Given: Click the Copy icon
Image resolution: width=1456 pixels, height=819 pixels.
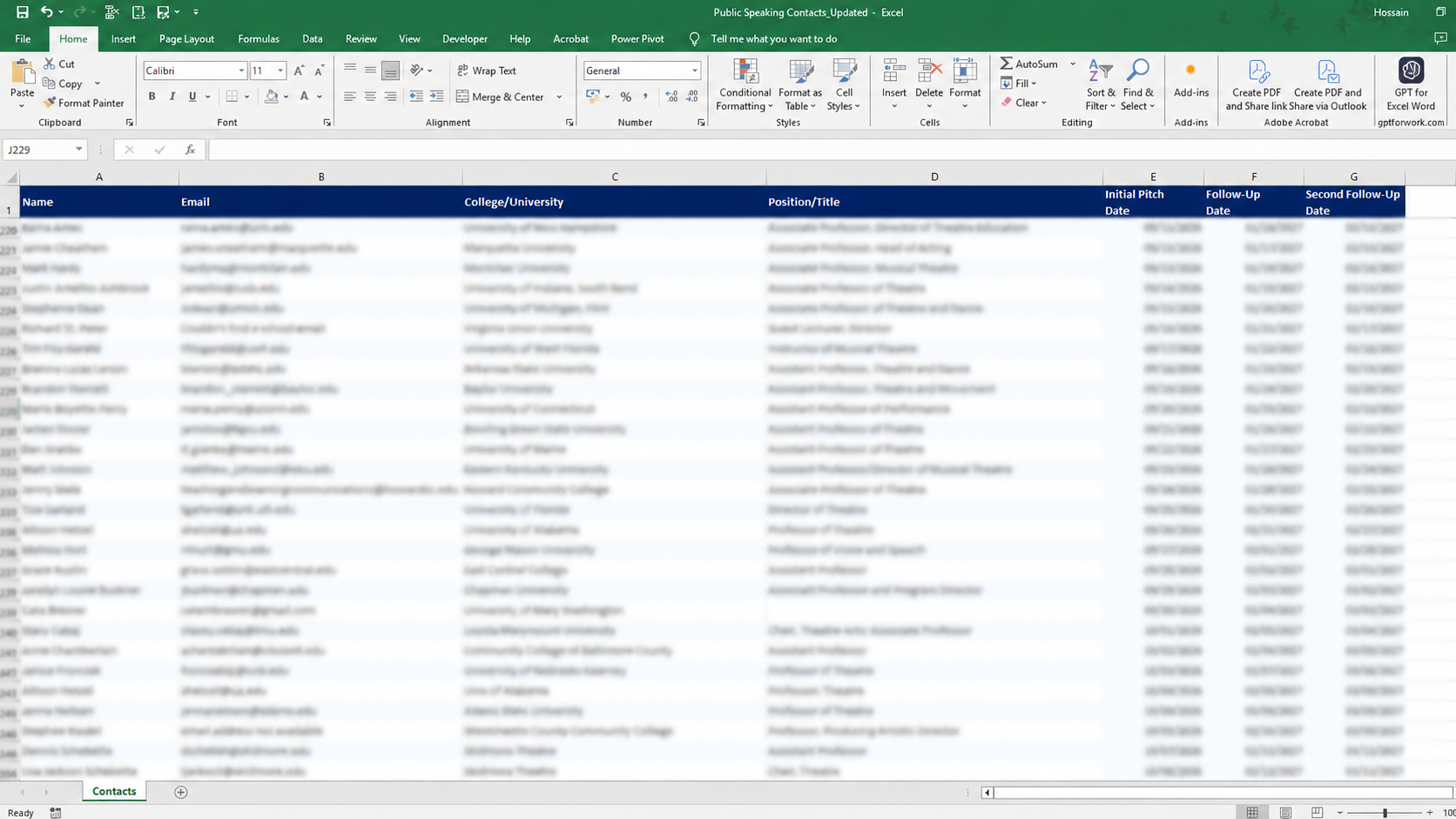Looking at the screenshot, I should point(50,84).
